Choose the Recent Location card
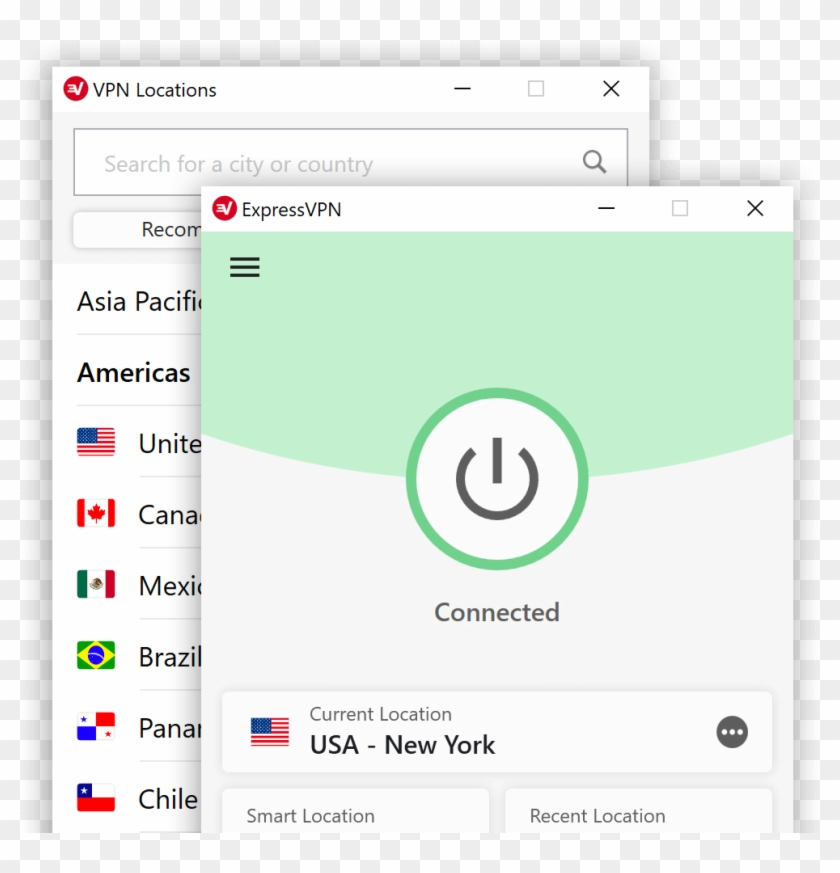 pos(638,811)
